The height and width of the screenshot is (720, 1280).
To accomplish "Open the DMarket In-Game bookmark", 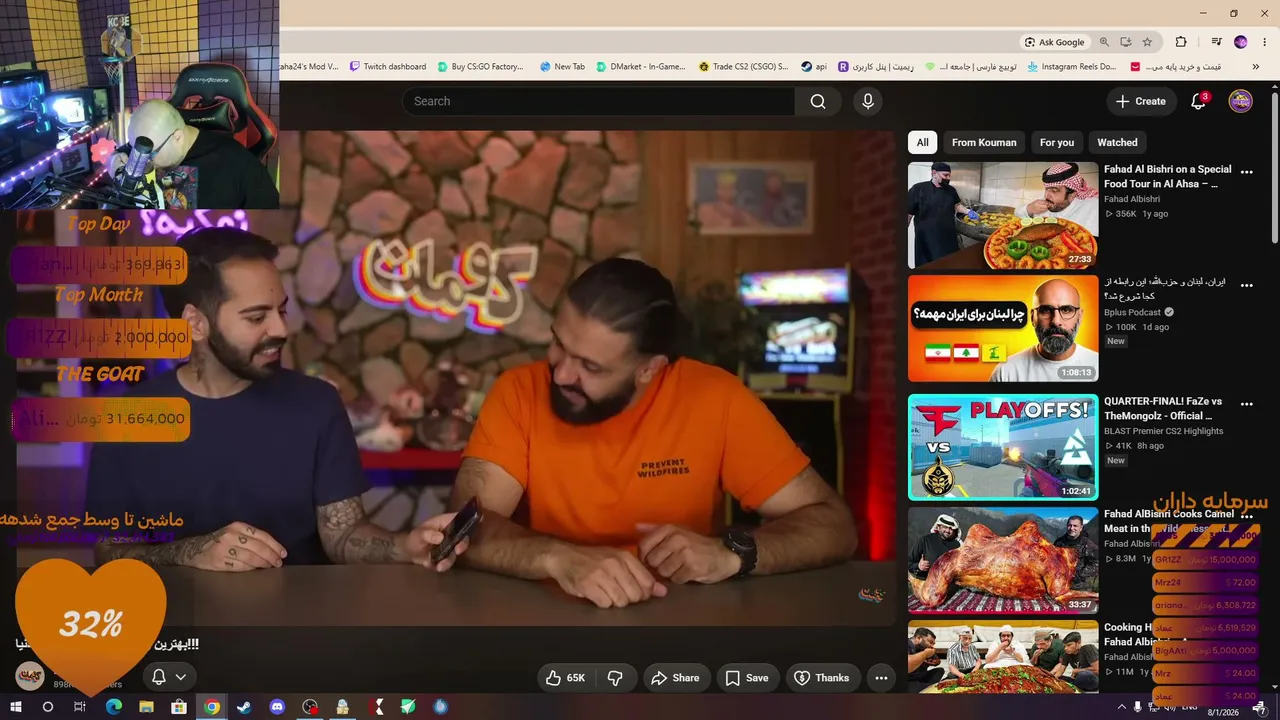I will pos(641,67).
